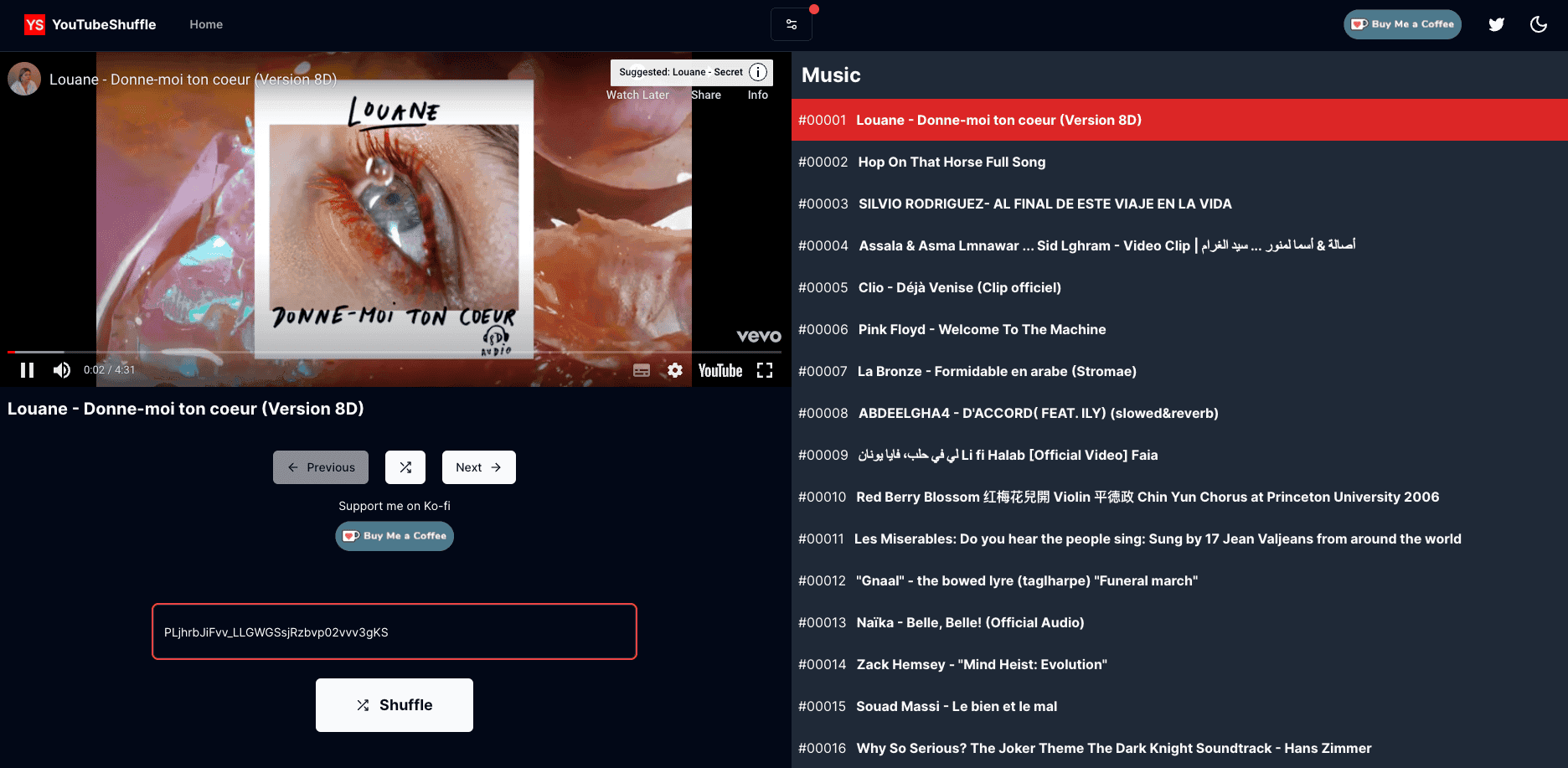
Task: Click the large Shuffle button
Action: tap(395, 705)
